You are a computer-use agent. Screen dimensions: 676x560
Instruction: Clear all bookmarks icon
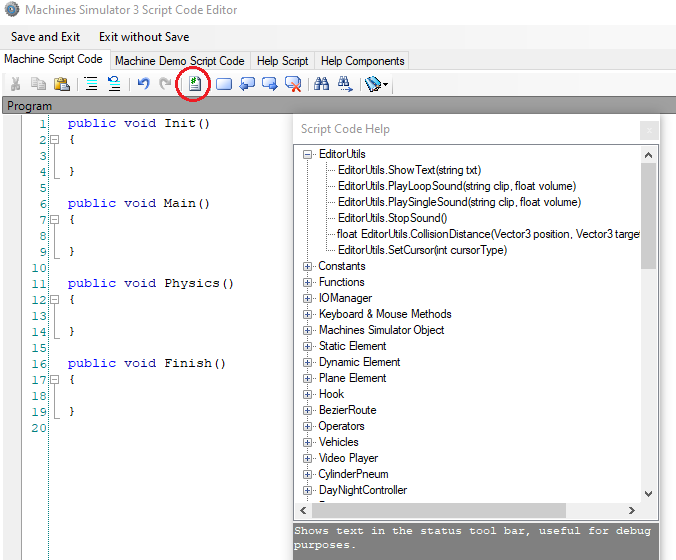click(x=293, y=84)
